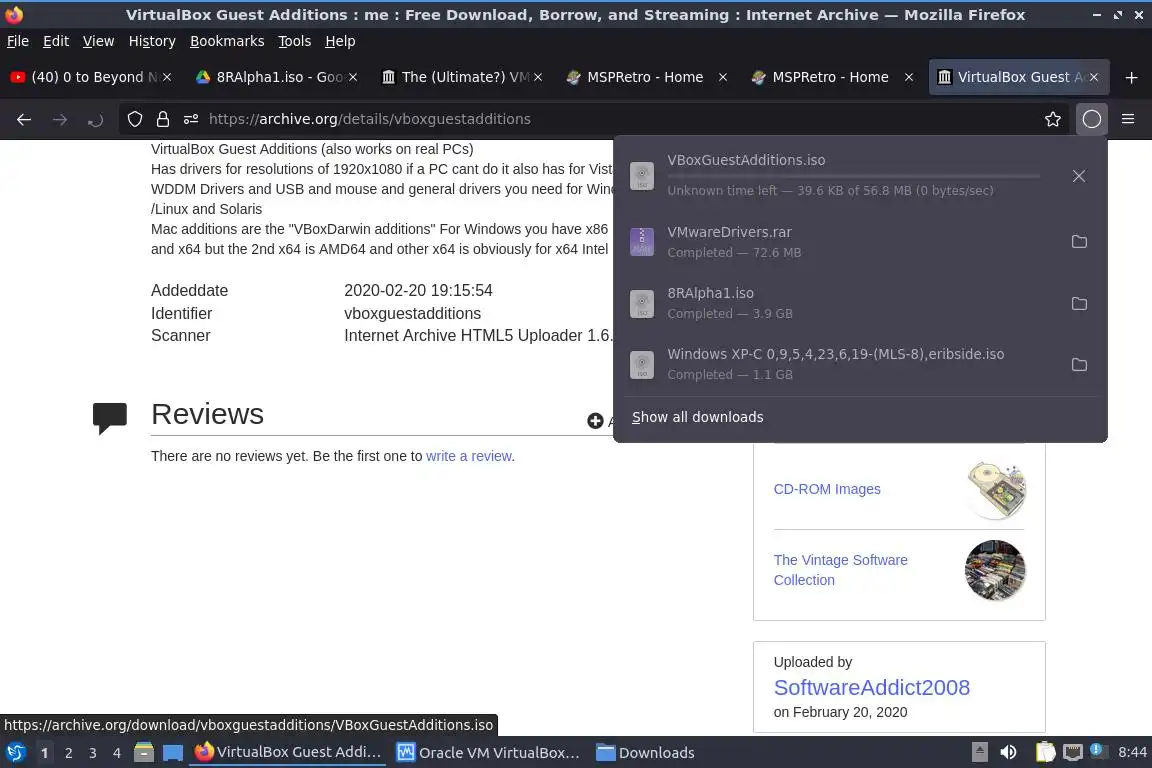
Task: Switch to workspace 1 in the taskbar
Action: click(44, 753)
